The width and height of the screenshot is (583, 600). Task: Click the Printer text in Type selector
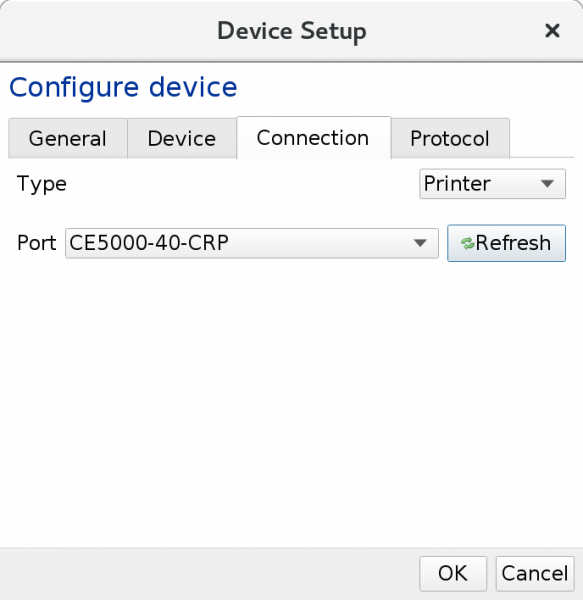(457, 184)
